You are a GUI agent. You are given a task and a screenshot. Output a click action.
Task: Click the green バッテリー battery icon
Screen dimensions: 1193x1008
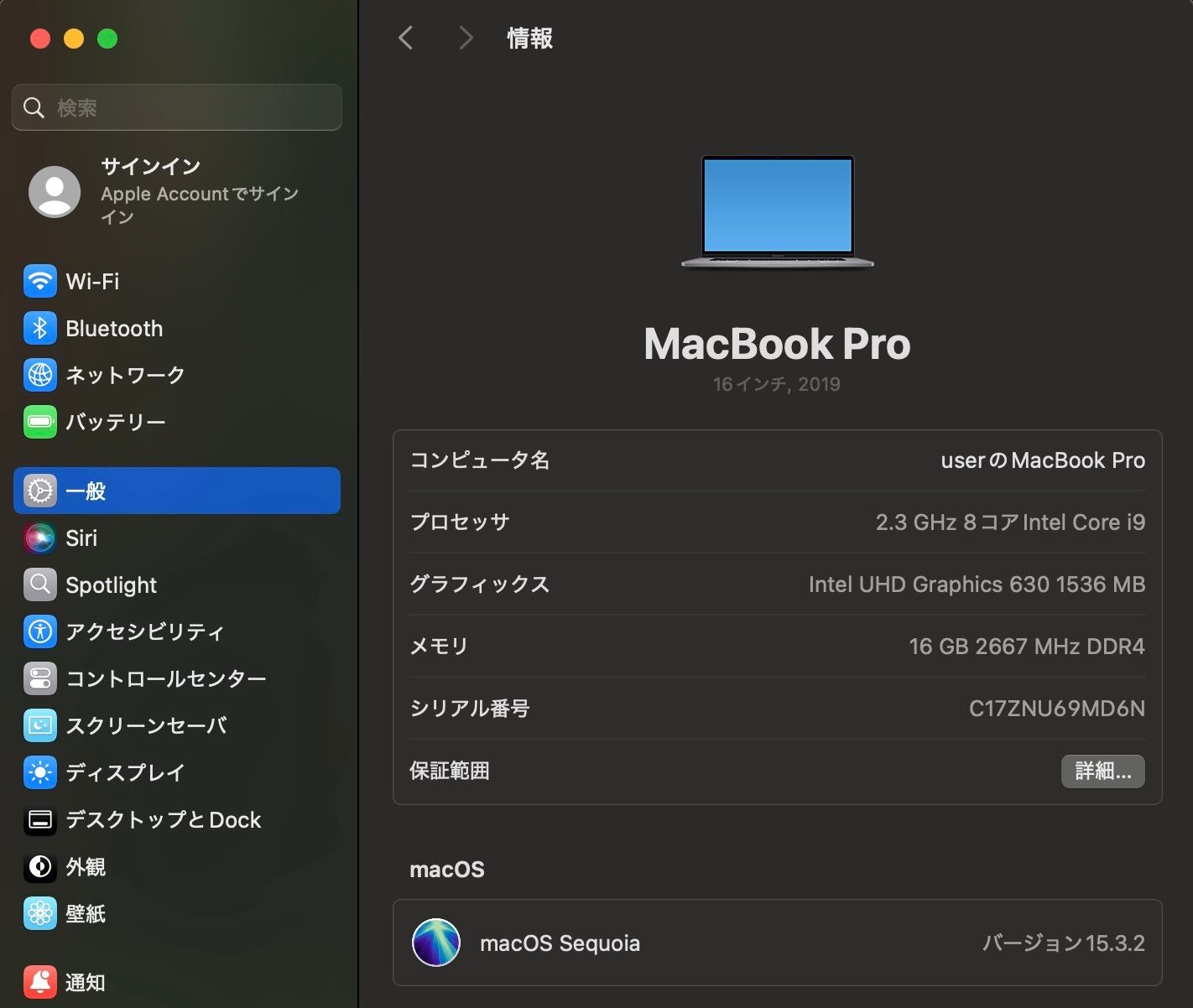pos(40,422)
